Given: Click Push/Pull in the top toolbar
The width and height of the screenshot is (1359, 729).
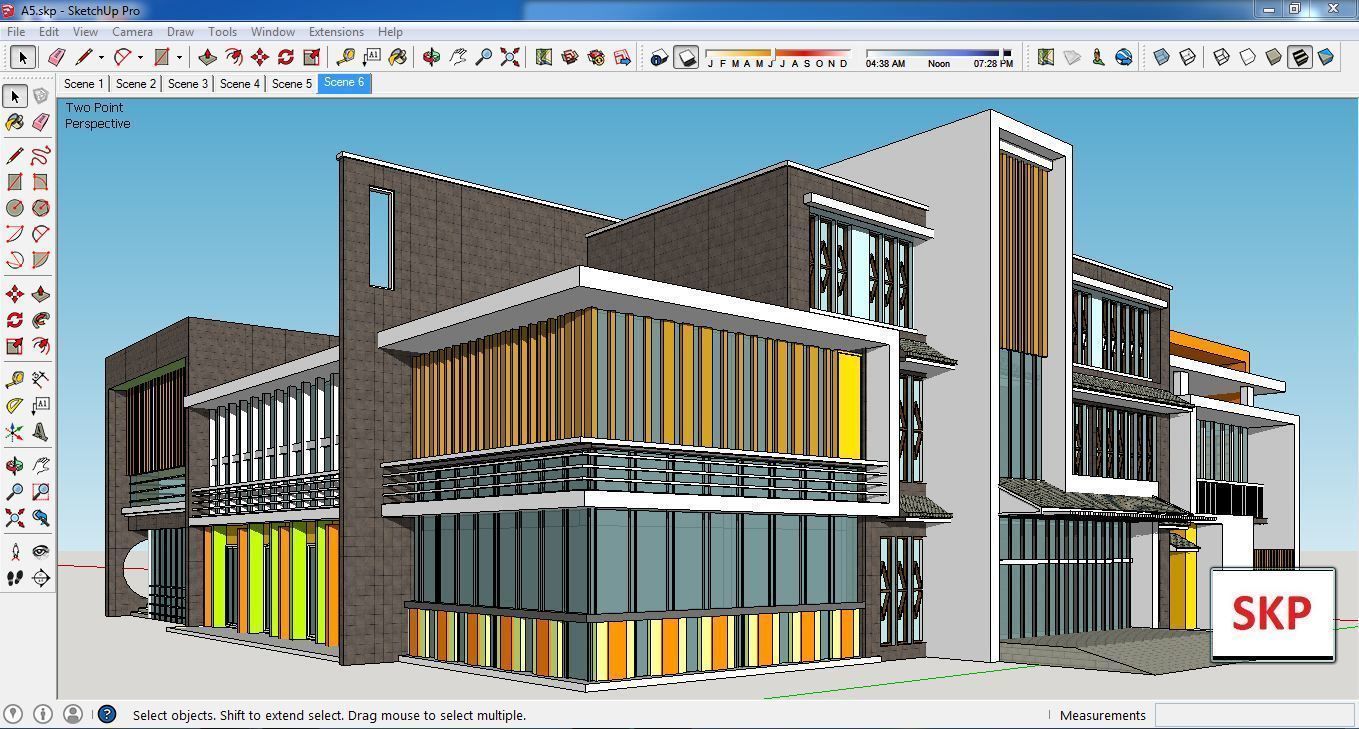Looking at the screenshot, I should pyautogui.click(x=208, y=57).
